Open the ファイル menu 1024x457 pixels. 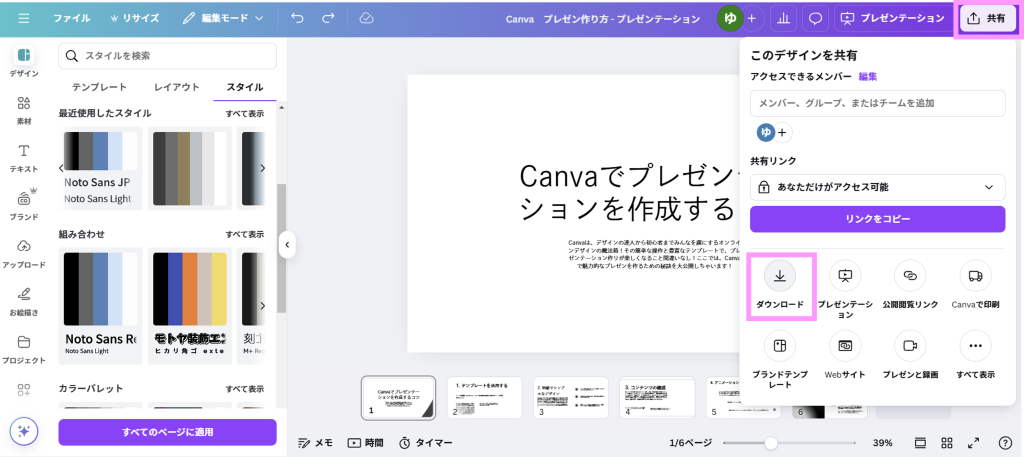[x=71, y=18]
